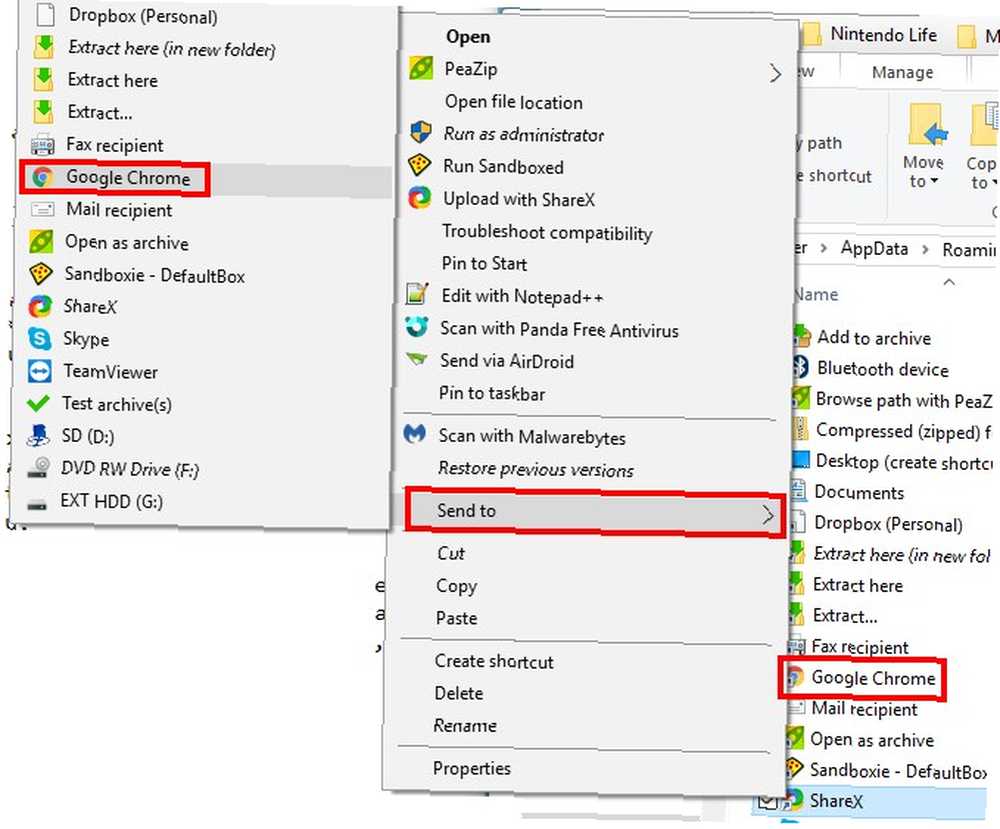Click the DVD RW Drive (F:) disc icon

click(x=38, y=469)
